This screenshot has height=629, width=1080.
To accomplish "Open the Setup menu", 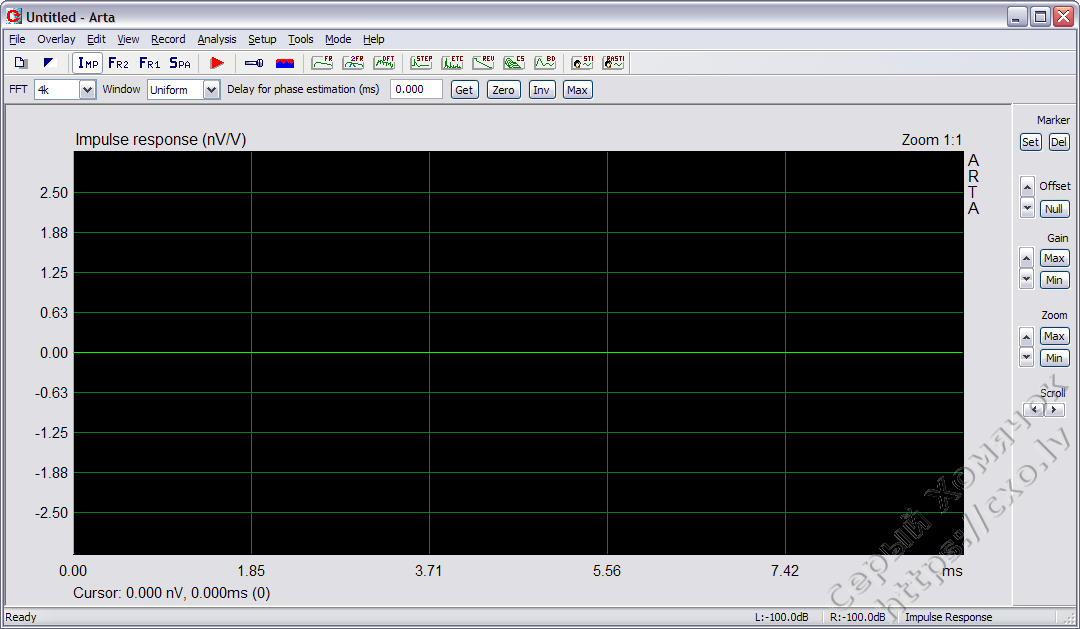I will point(262,39).
